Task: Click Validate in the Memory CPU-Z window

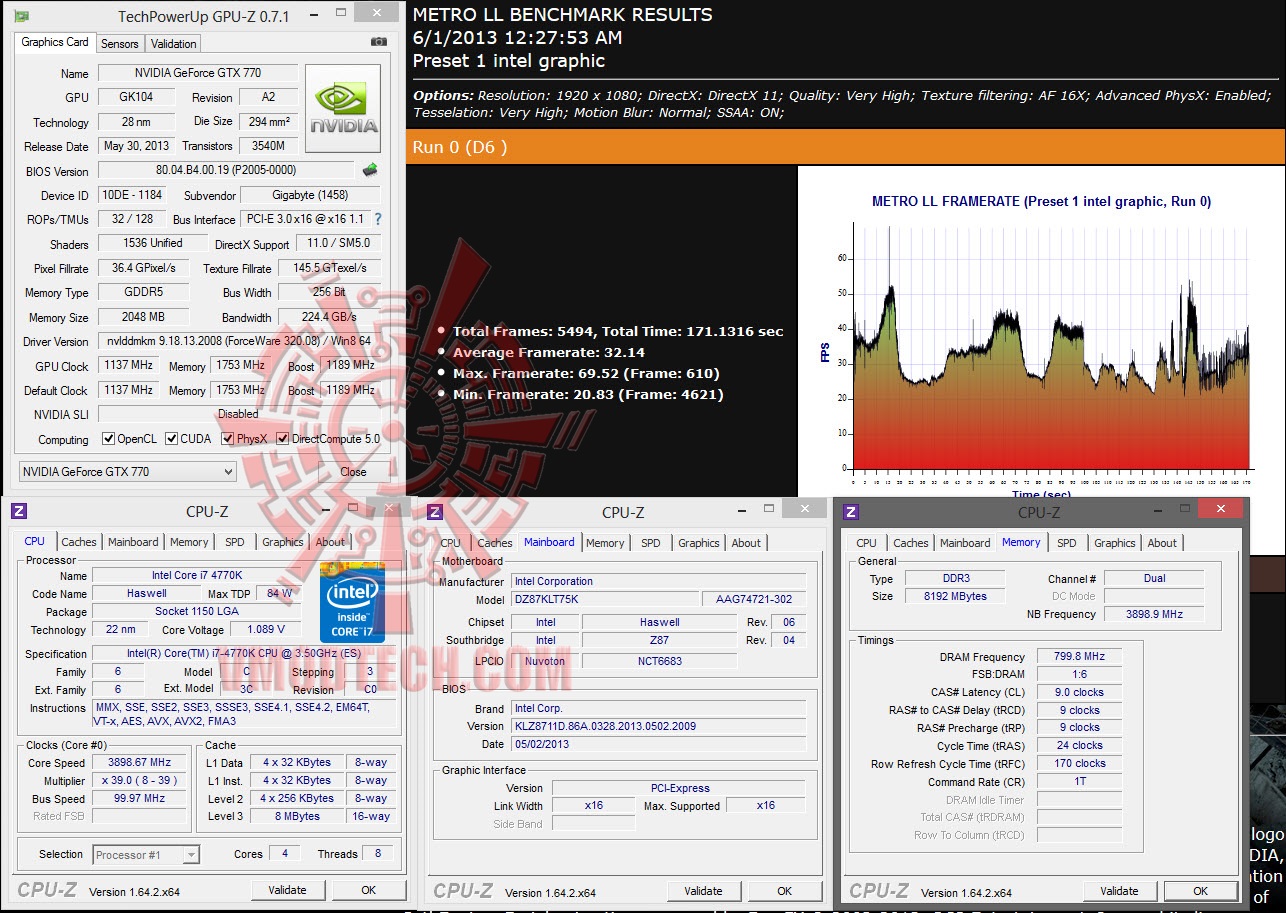Action: [1119, 891]
